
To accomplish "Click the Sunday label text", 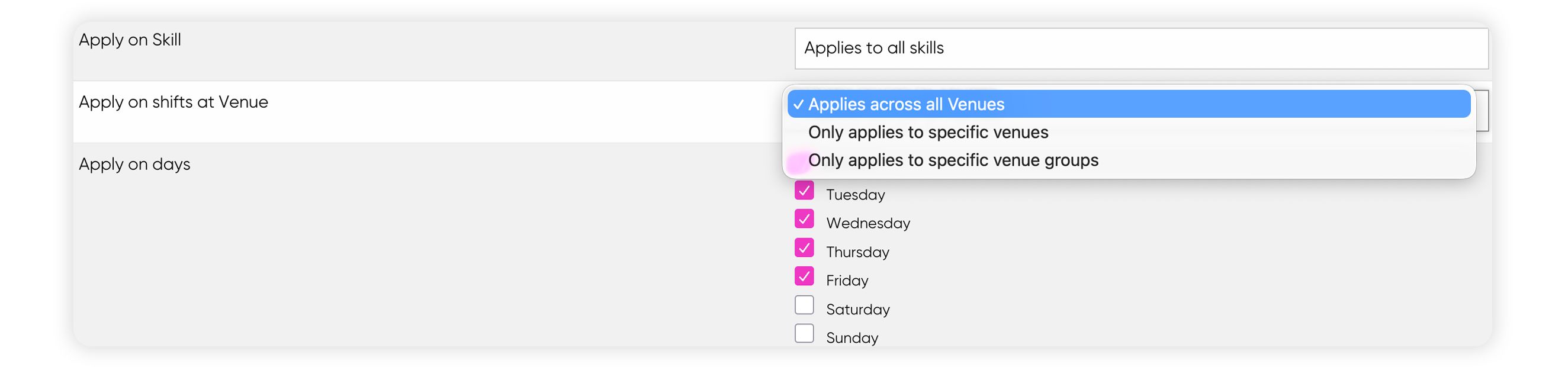I will point(852,338).
